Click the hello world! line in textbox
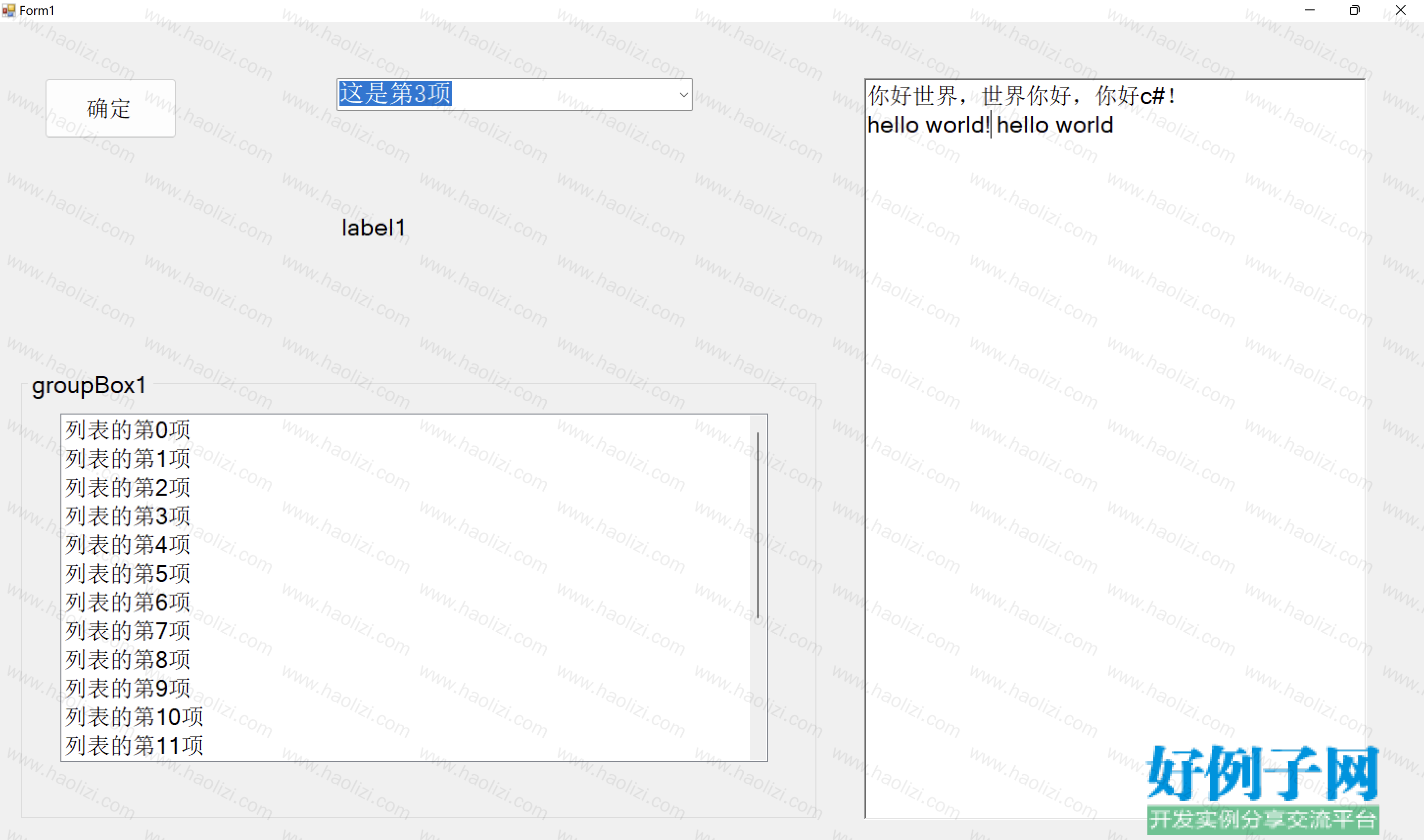1424x840 pixels. click(991, 125)
